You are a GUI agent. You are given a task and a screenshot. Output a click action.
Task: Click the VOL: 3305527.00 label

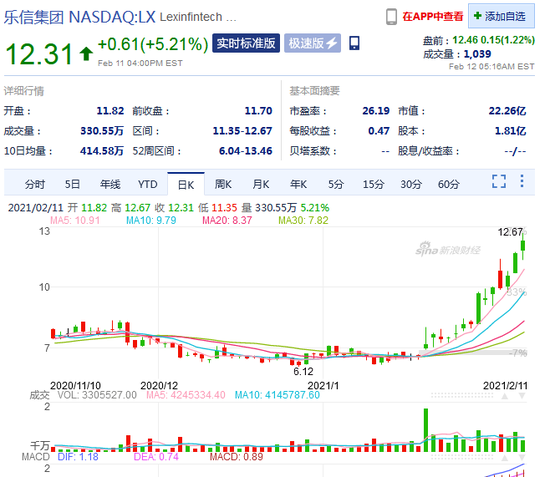pos(97,395)
